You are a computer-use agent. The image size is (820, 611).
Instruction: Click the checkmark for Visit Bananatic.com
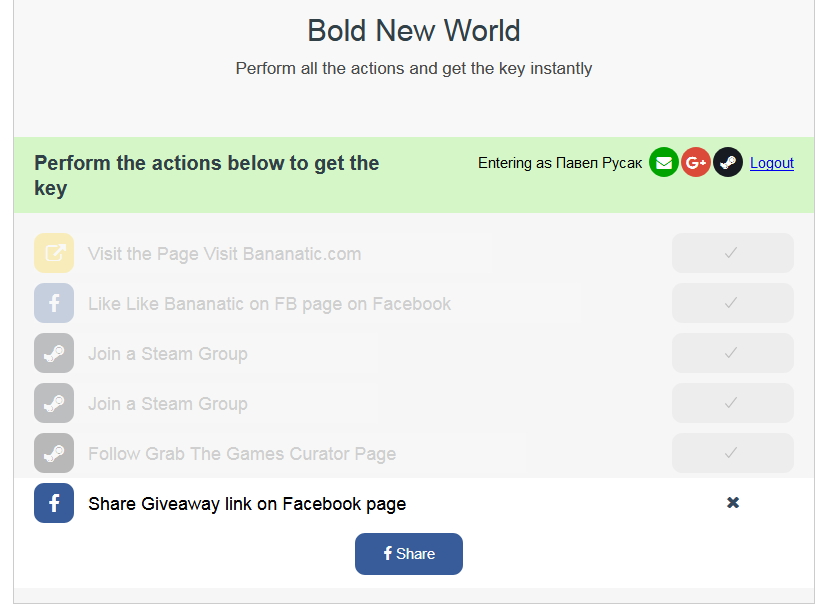(x=732, y=253)
